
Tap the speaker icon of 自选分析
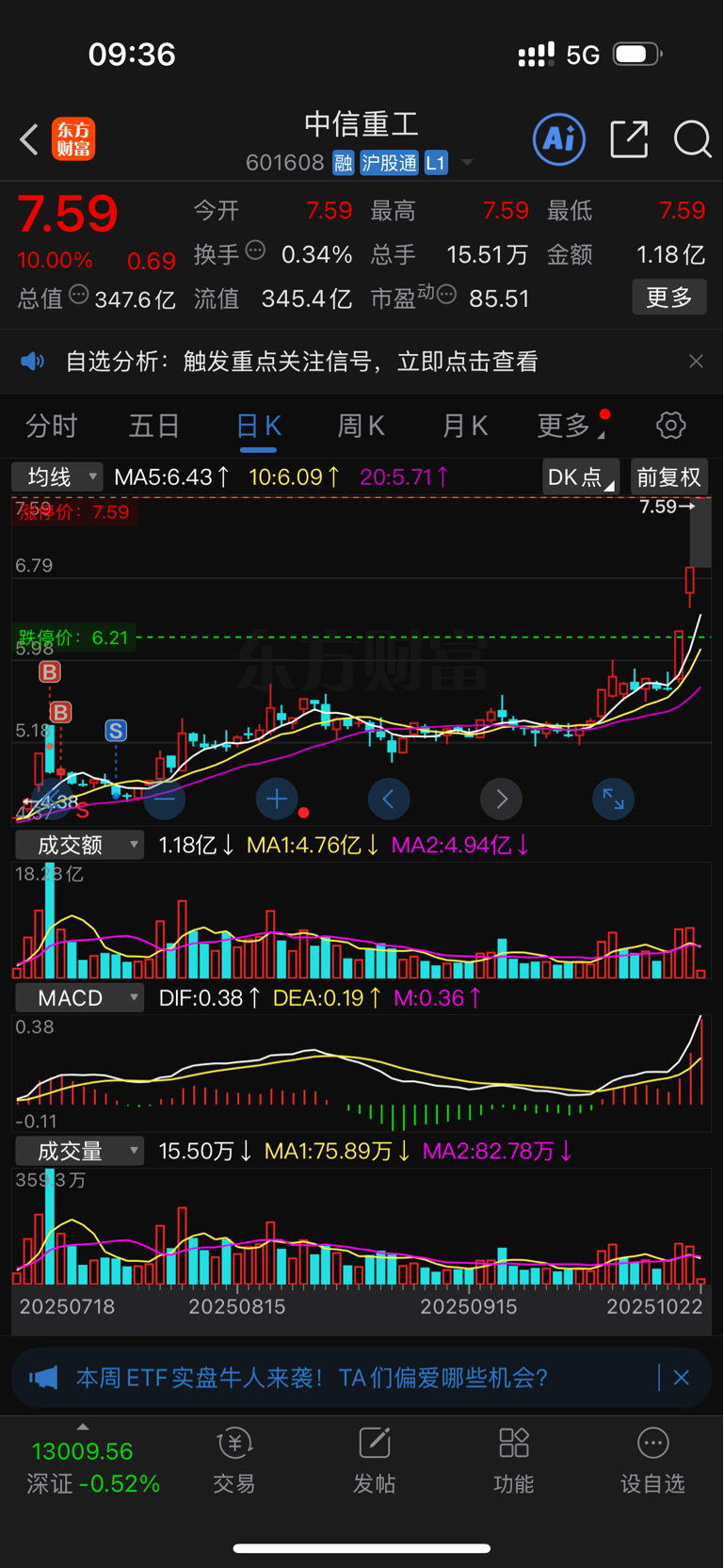33,362
